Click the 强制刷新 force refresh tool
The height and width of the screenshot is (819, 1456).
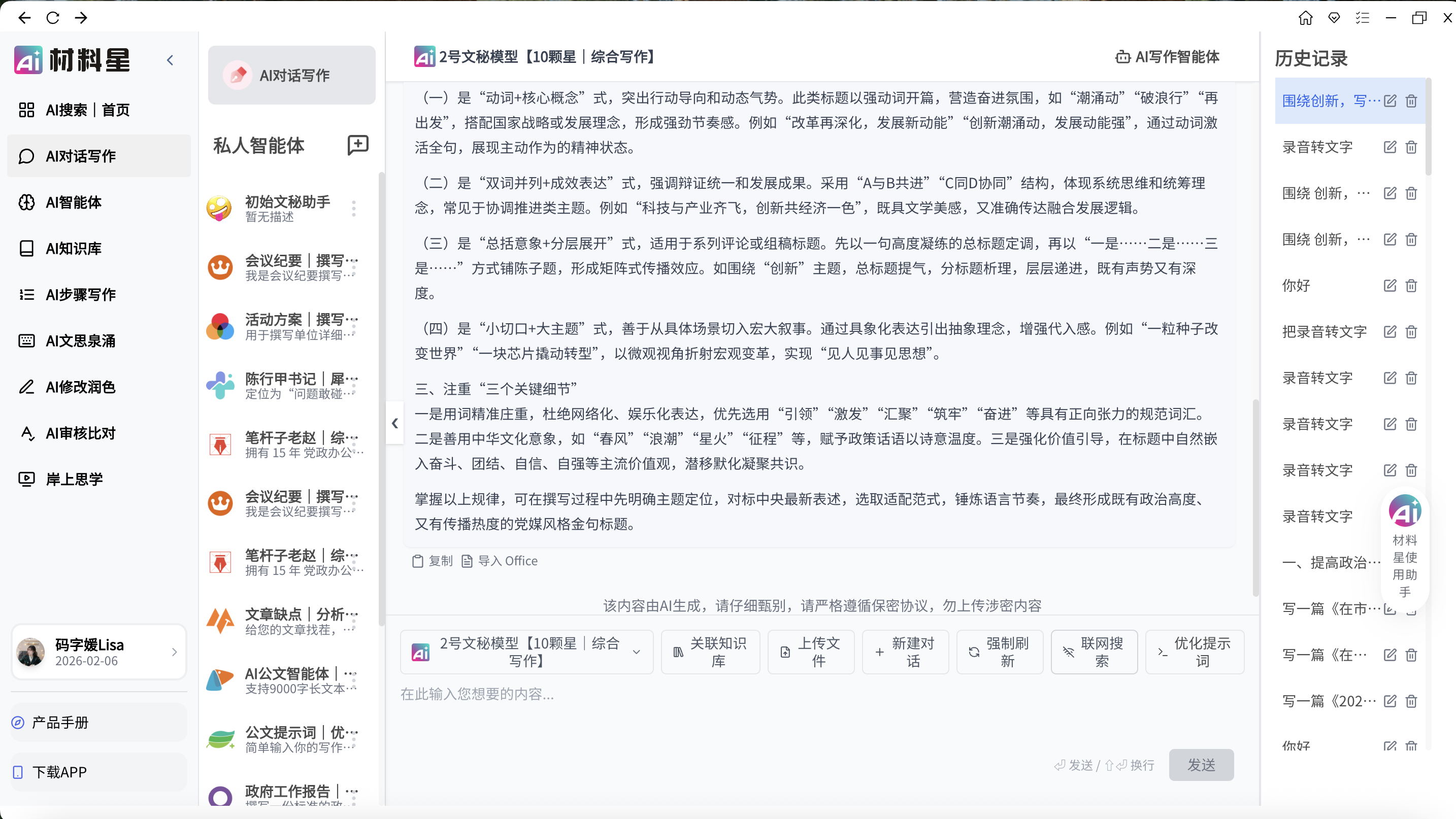pyautogui.click(x=999, y=652)
